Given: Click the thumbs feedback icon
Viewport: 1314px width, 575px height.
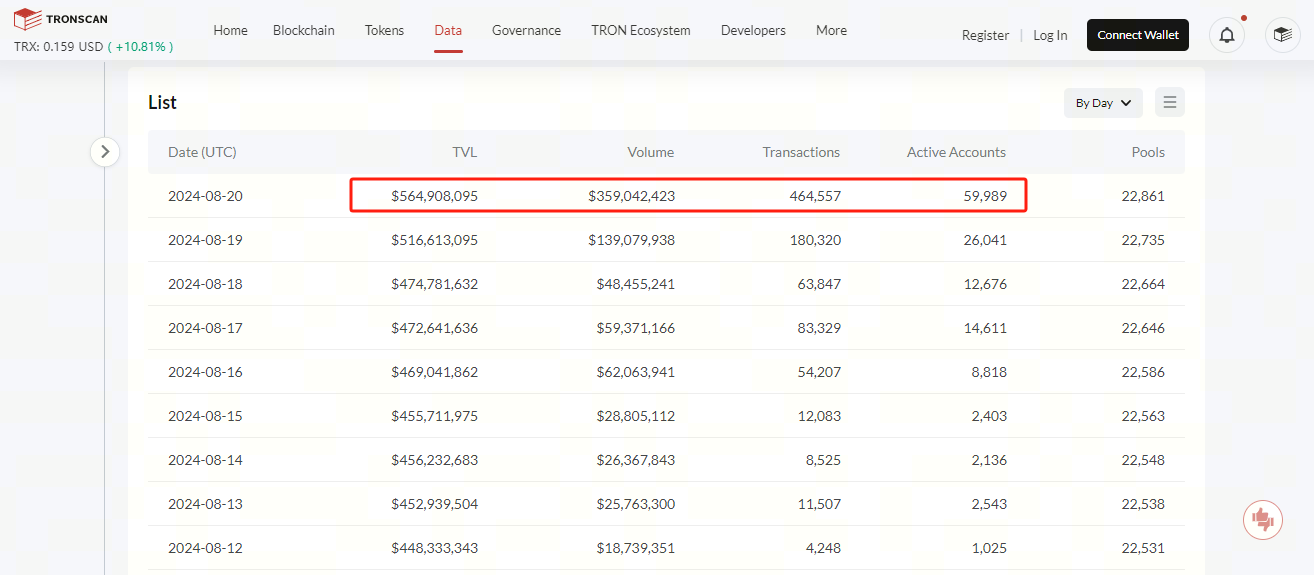Looking at the screenshot, I should (x=1262, y=519).
